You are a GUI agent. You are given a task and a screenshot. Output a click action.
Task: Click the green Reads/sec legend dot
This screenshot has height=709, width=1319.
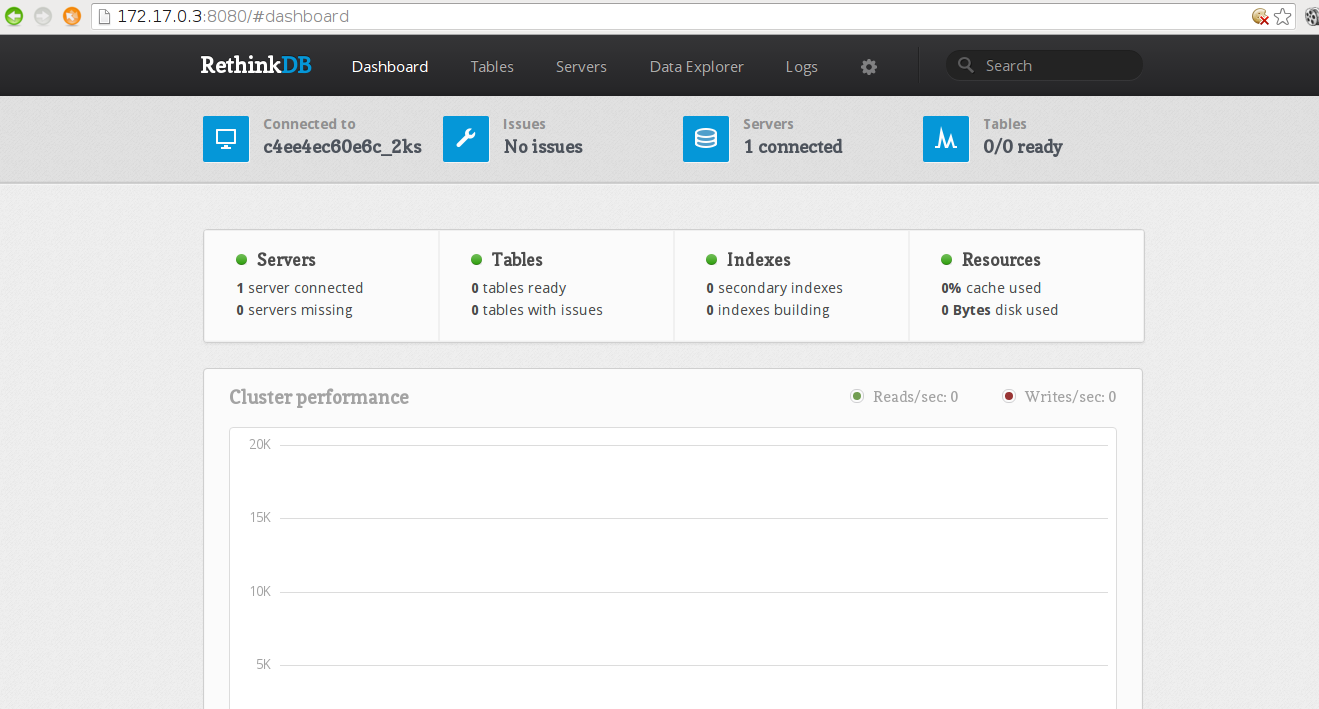click(857, 397)
